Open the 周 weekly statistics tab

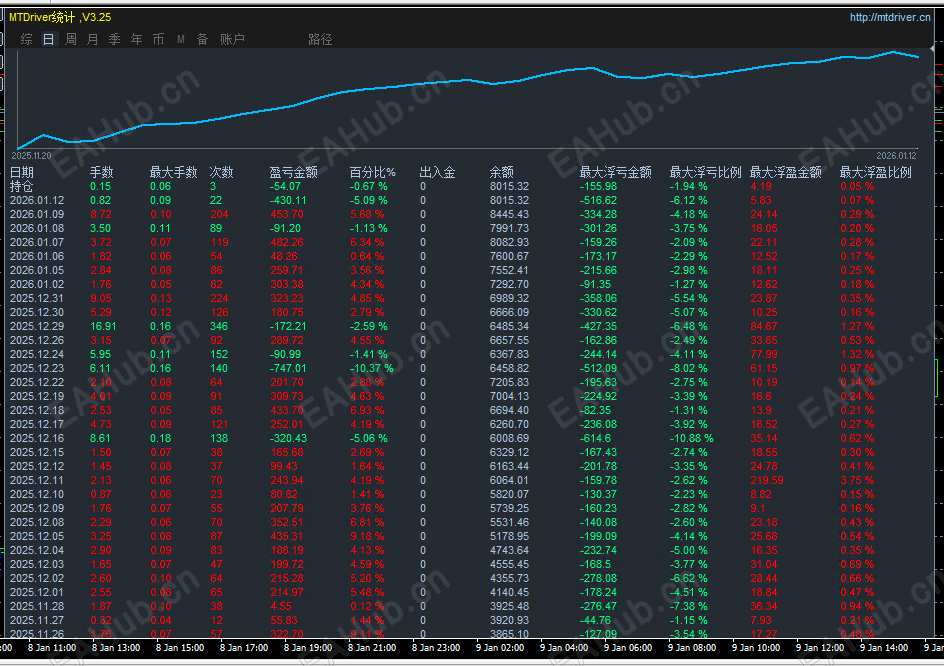pos(71,39)
